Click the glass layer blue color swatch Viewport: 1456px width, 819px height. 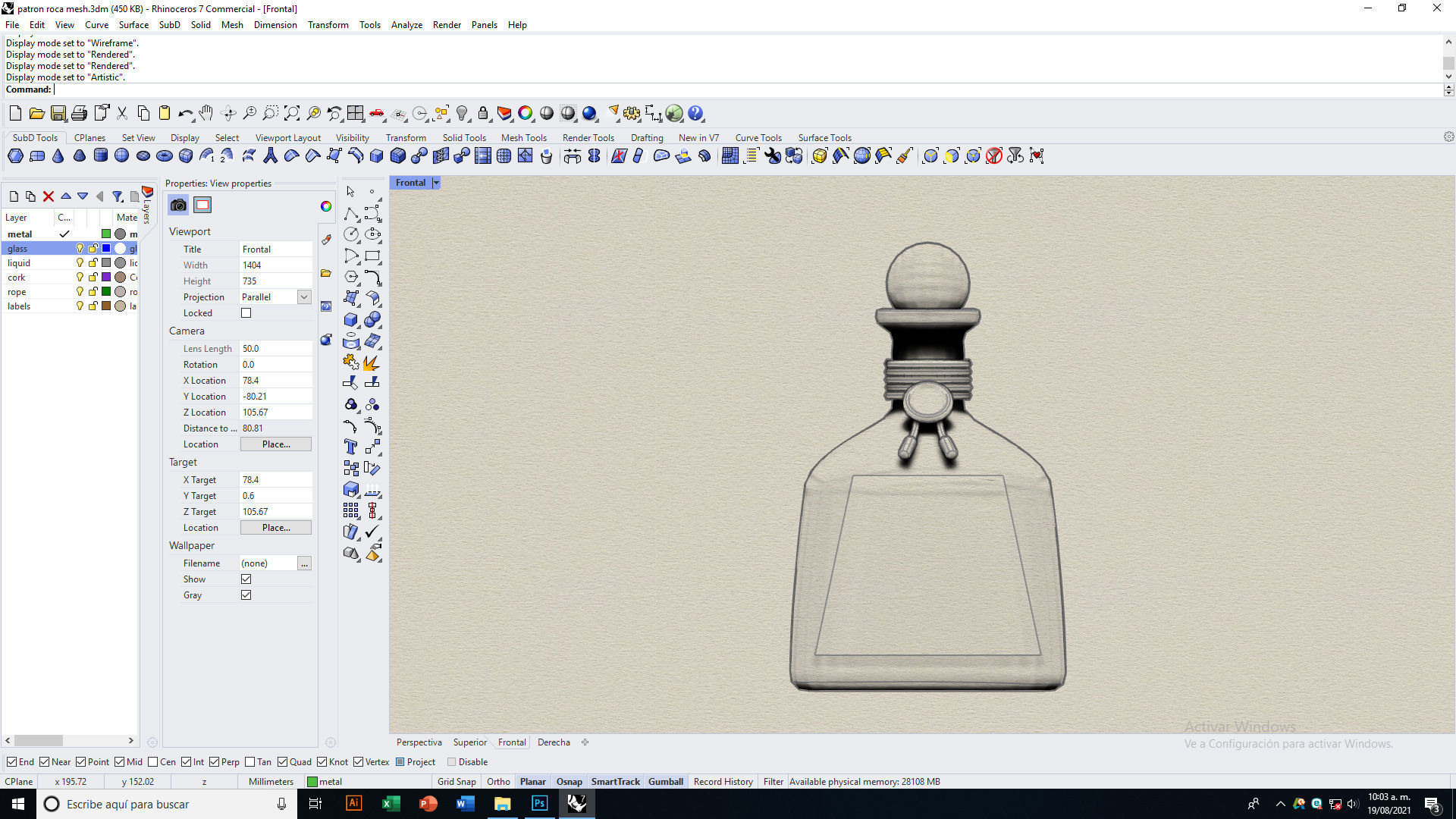coord(106,249)
